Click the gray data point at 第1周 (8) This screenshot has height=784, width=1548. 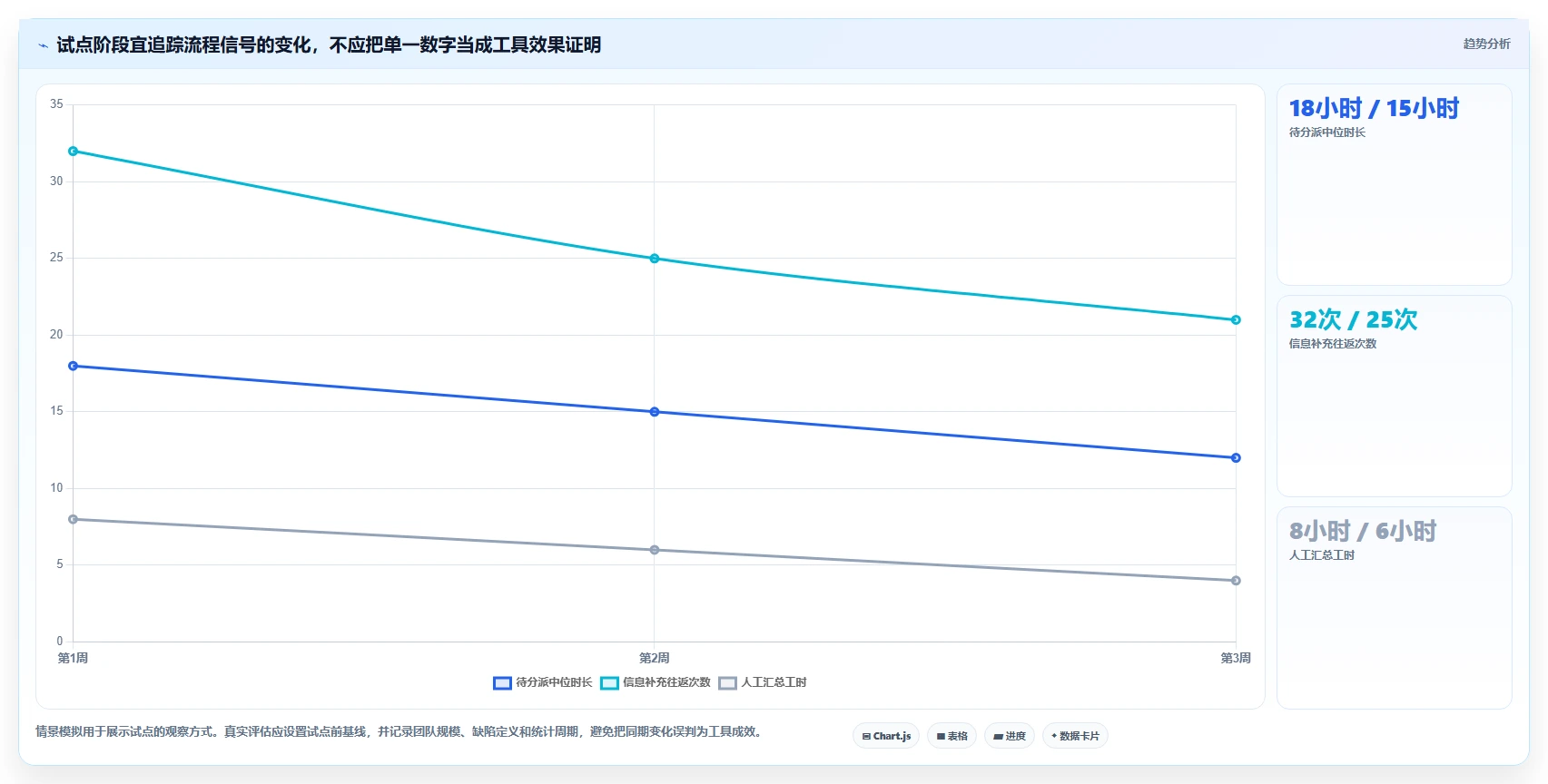74,520
